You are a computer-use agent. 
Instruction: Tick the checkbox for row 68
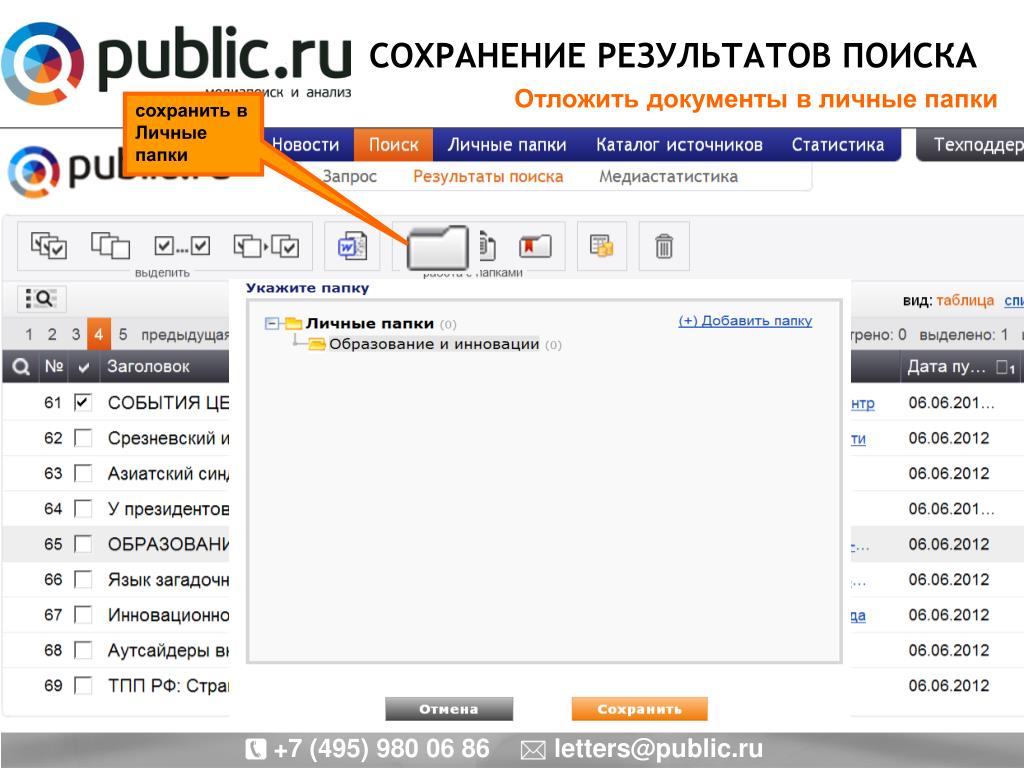(x=83, y=650)
